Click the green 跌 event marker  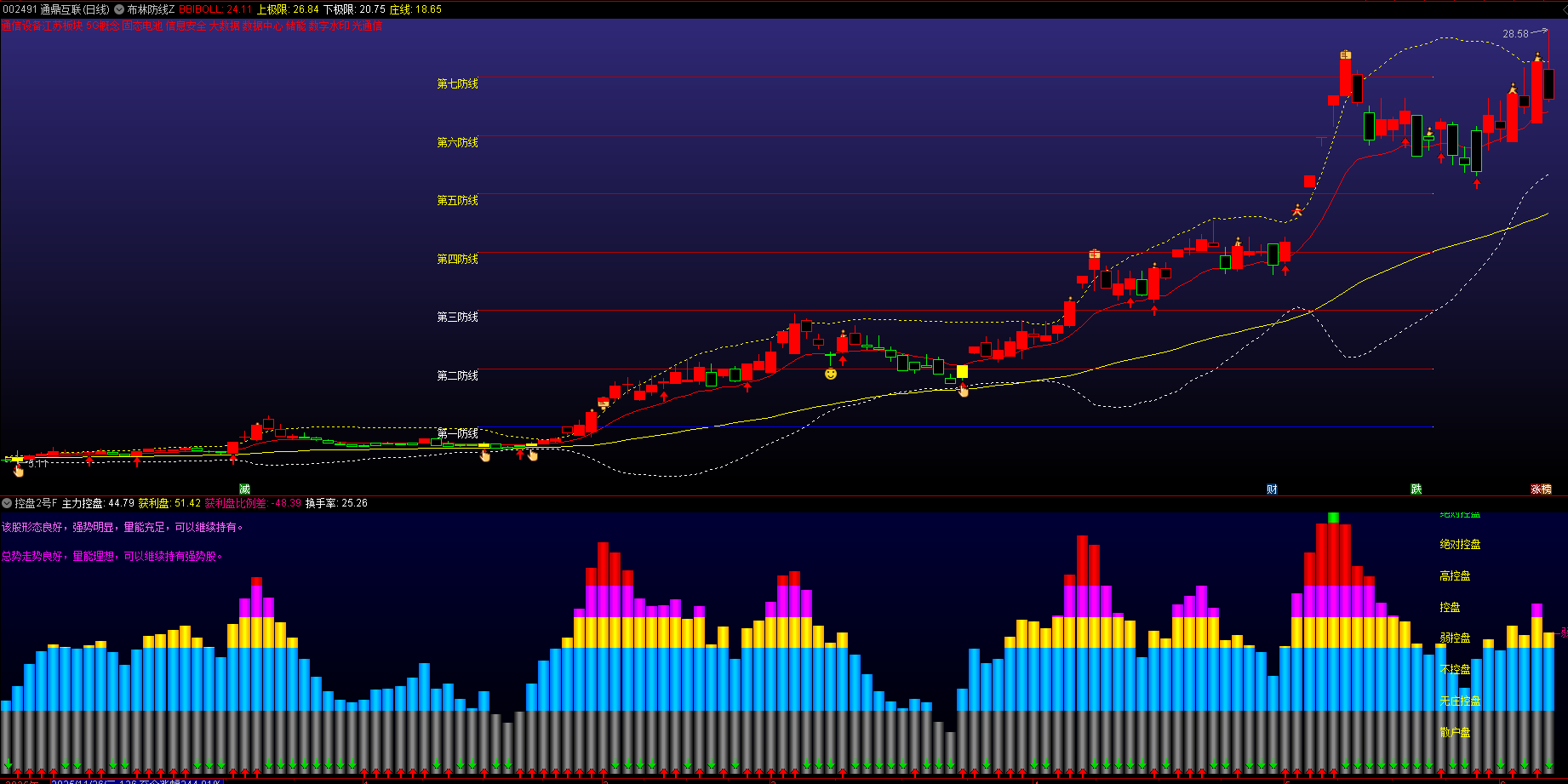(x=1416, y=489)
